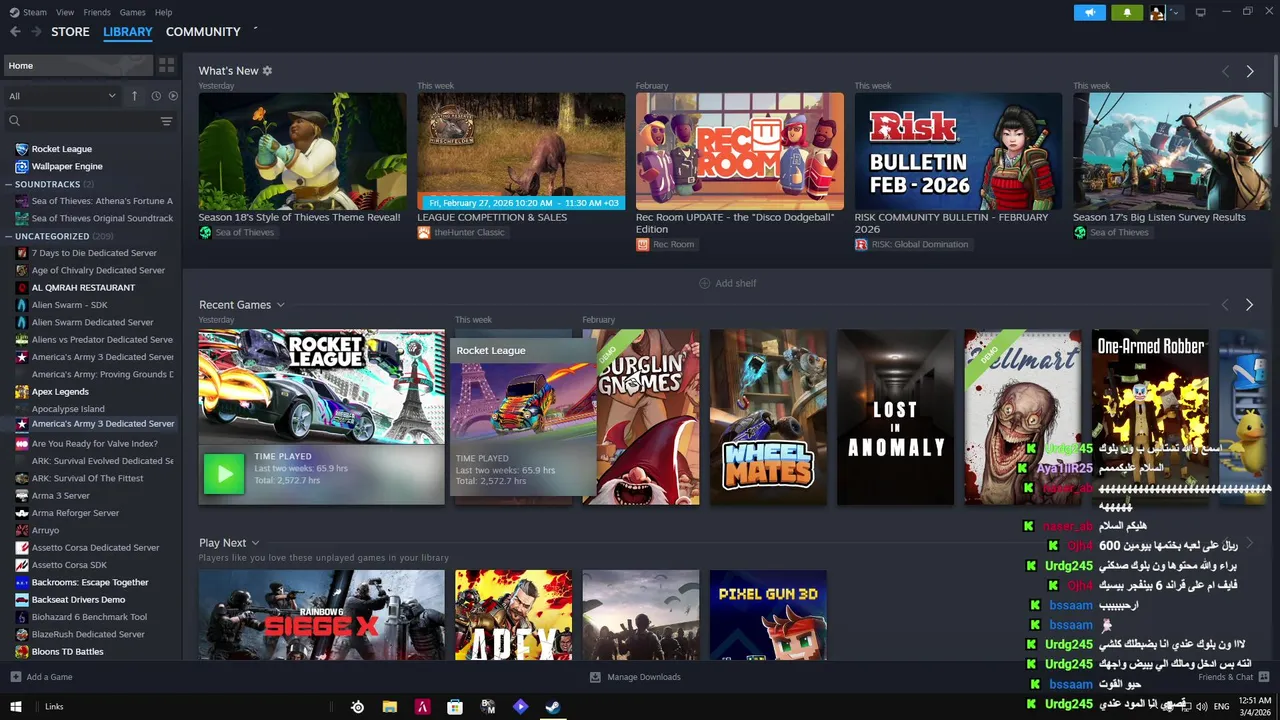1280x720 pixels.
Task: Click the Home button in sidebar
Action: 78,65
